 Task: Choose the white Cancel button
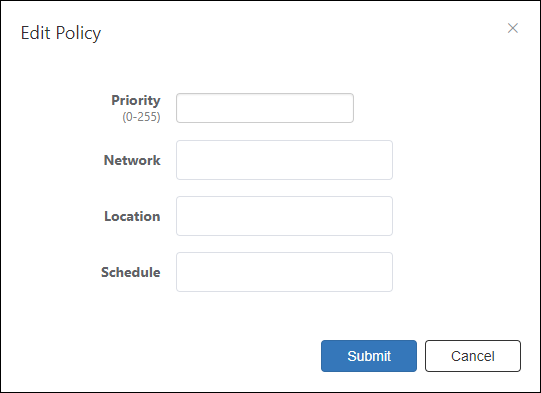(473, 356)
